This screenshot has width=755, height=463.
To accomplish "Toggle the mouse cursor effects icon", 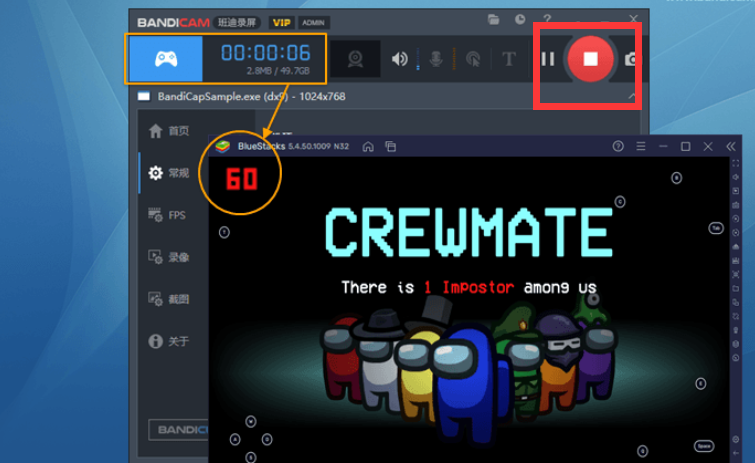I will coord(473,59).
